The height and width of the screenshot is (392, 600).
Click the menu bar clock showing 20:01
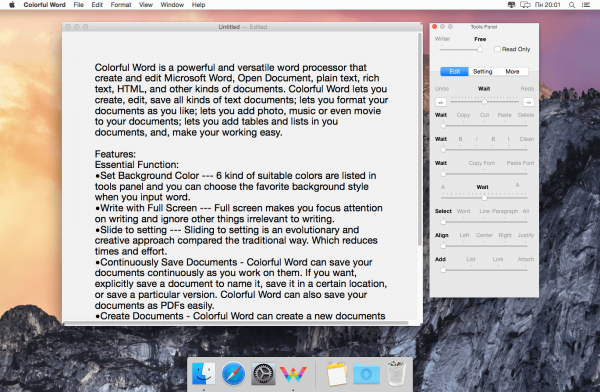pyautogui.click(x=547, y=5)
